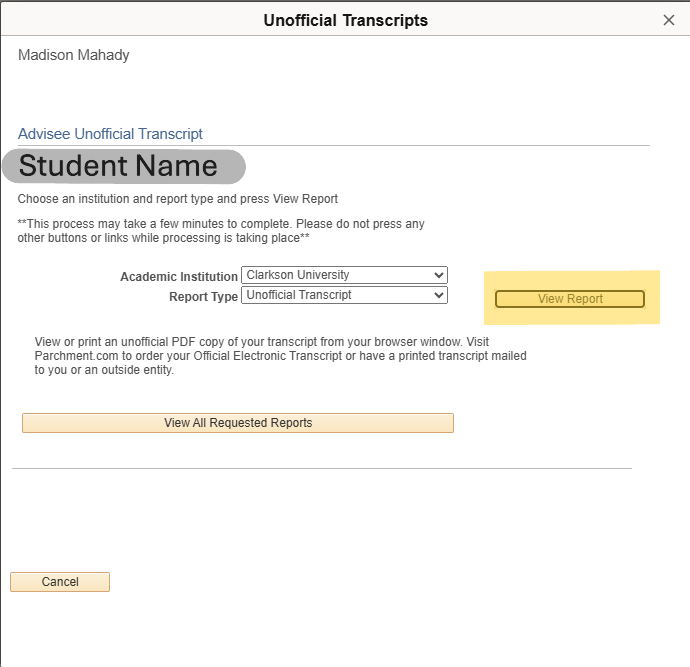Click the Advisee Unofficial Transcript heading
The height and width of the screenshot is (667, 690).
110,133
